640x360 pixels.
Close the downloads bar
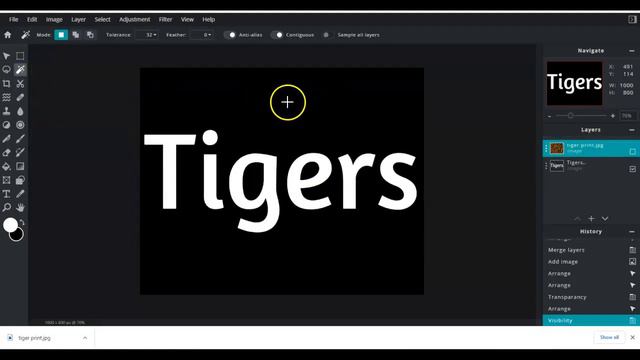click(632, 338)
